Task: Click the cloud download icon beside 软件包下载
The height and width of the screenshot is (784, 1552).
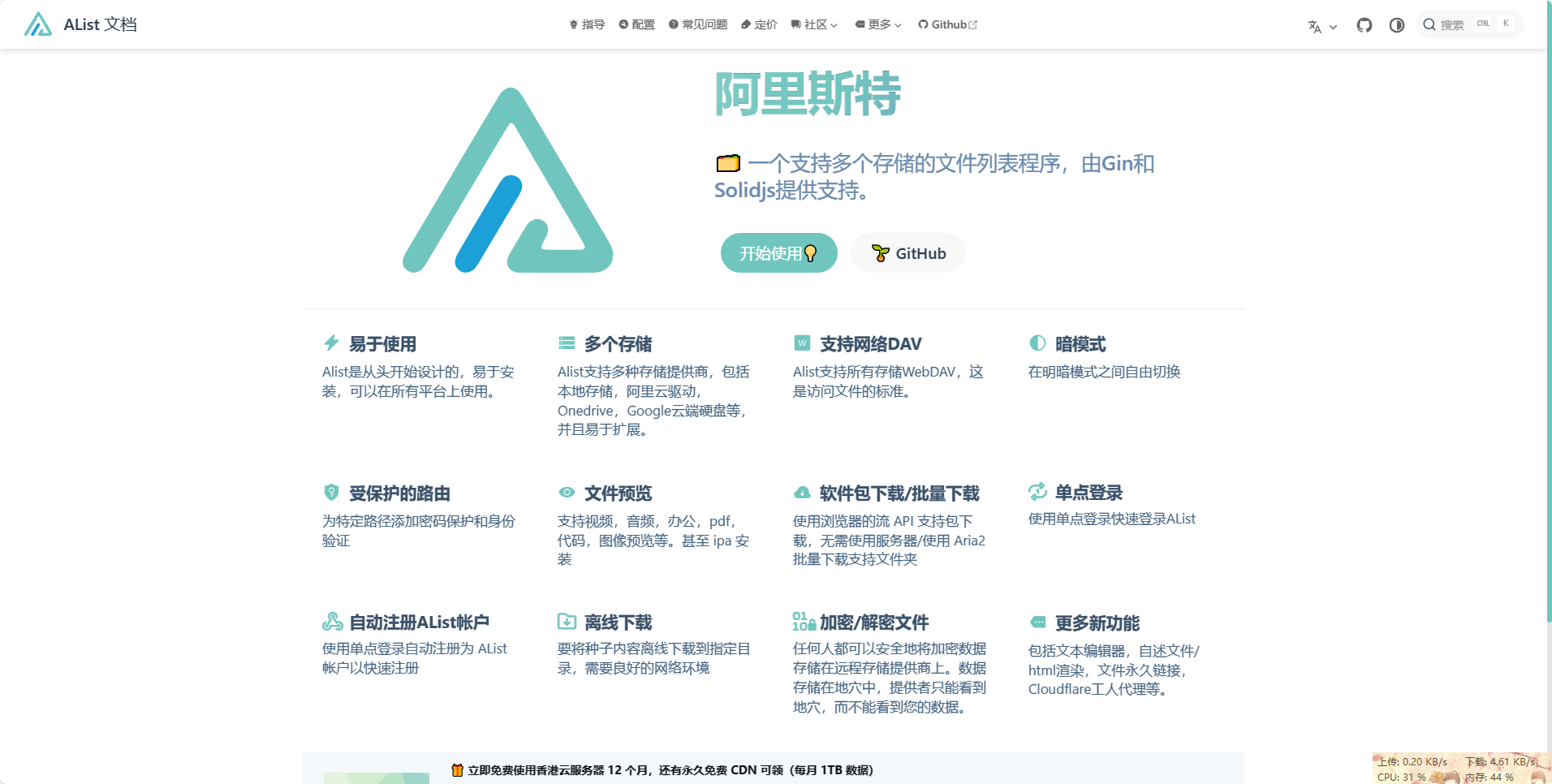Action: [802, 492]
